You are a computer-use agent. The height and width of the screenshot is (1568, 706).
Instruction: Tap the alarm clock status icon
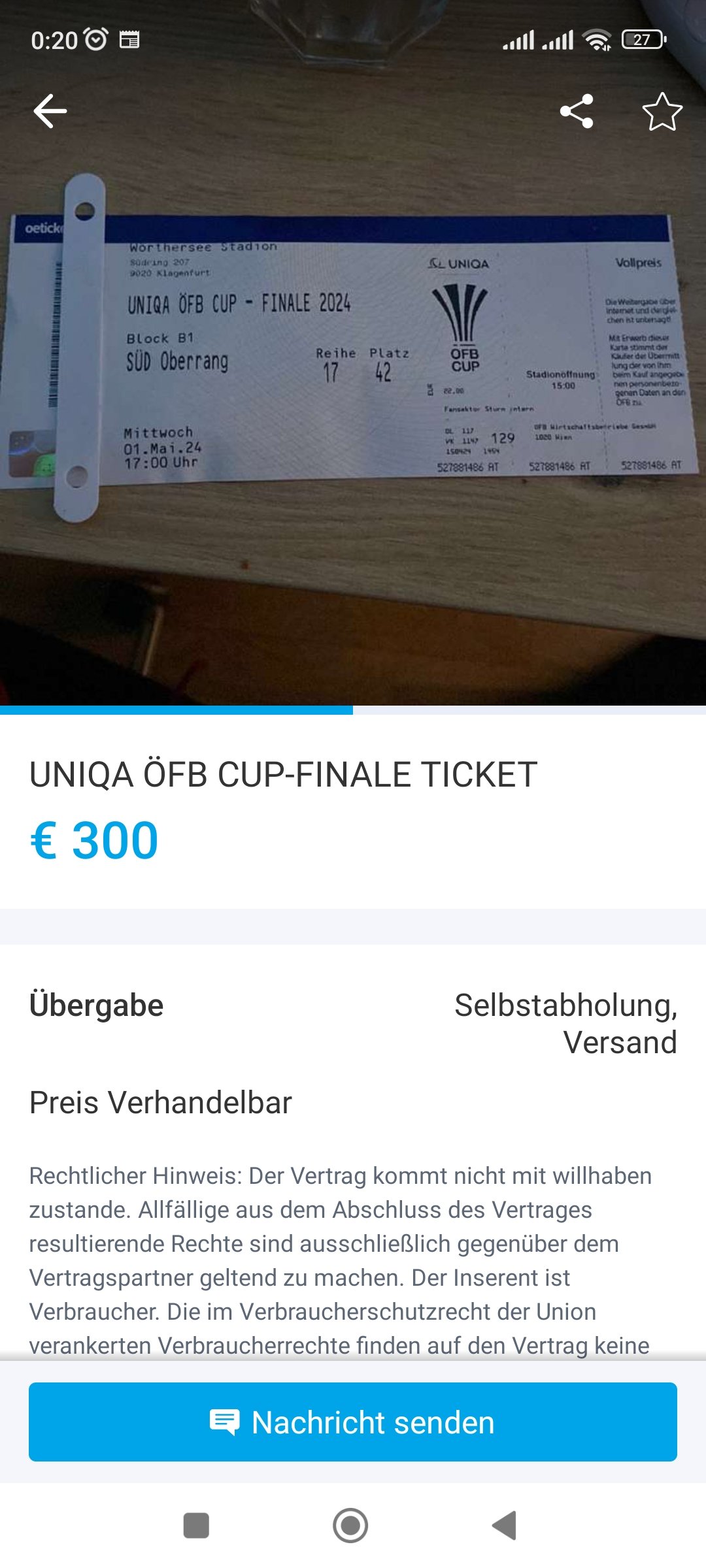(x=96, y=40)
